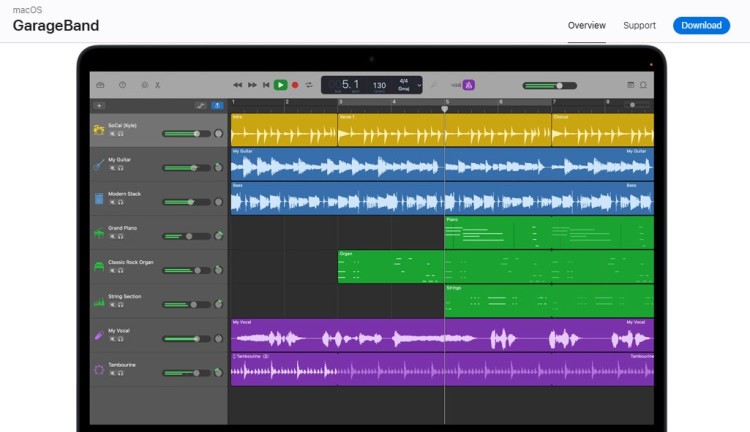750x432 pixels.
Task: Click the My Guitar track pan knob
Action: (219, 167)
